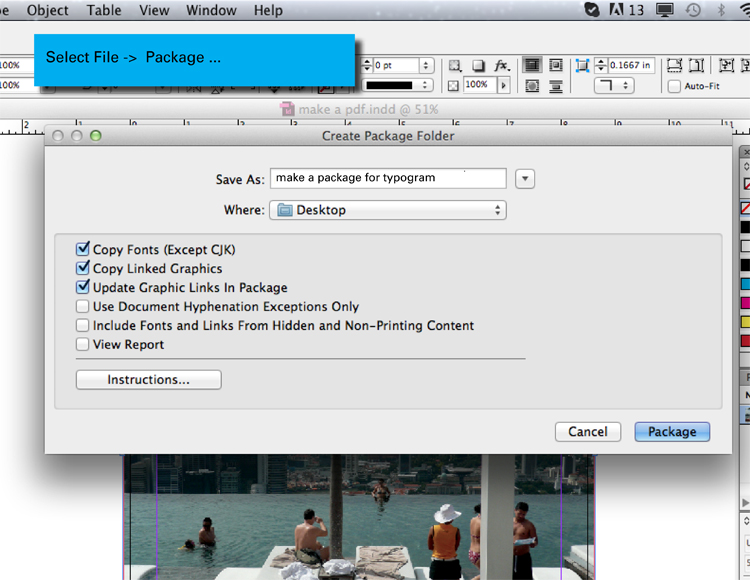Uncheck Copy Fonts (Except CJK)
The image size is (750, 580).
[83, 249]
